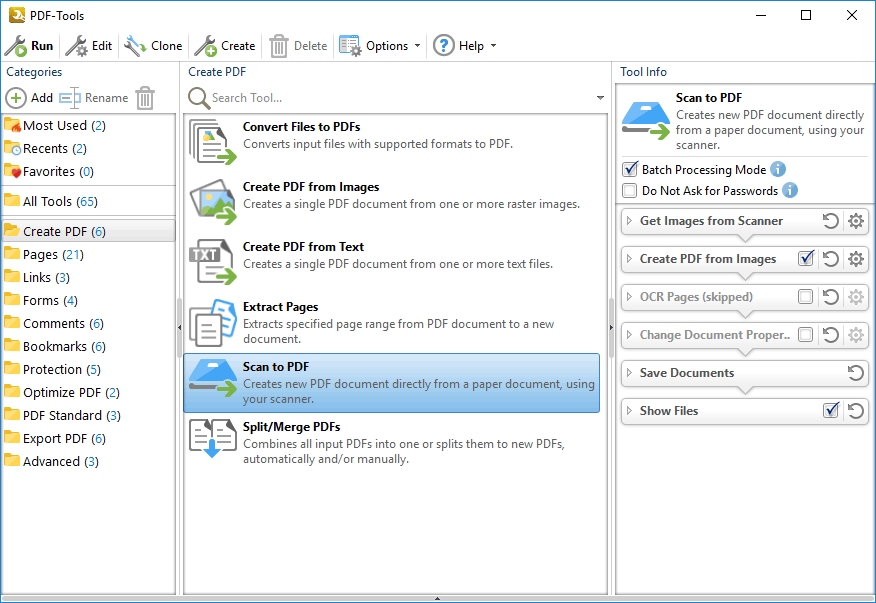Open the Help dropdown menu
The image size is (876, 603).
[465, 46]
